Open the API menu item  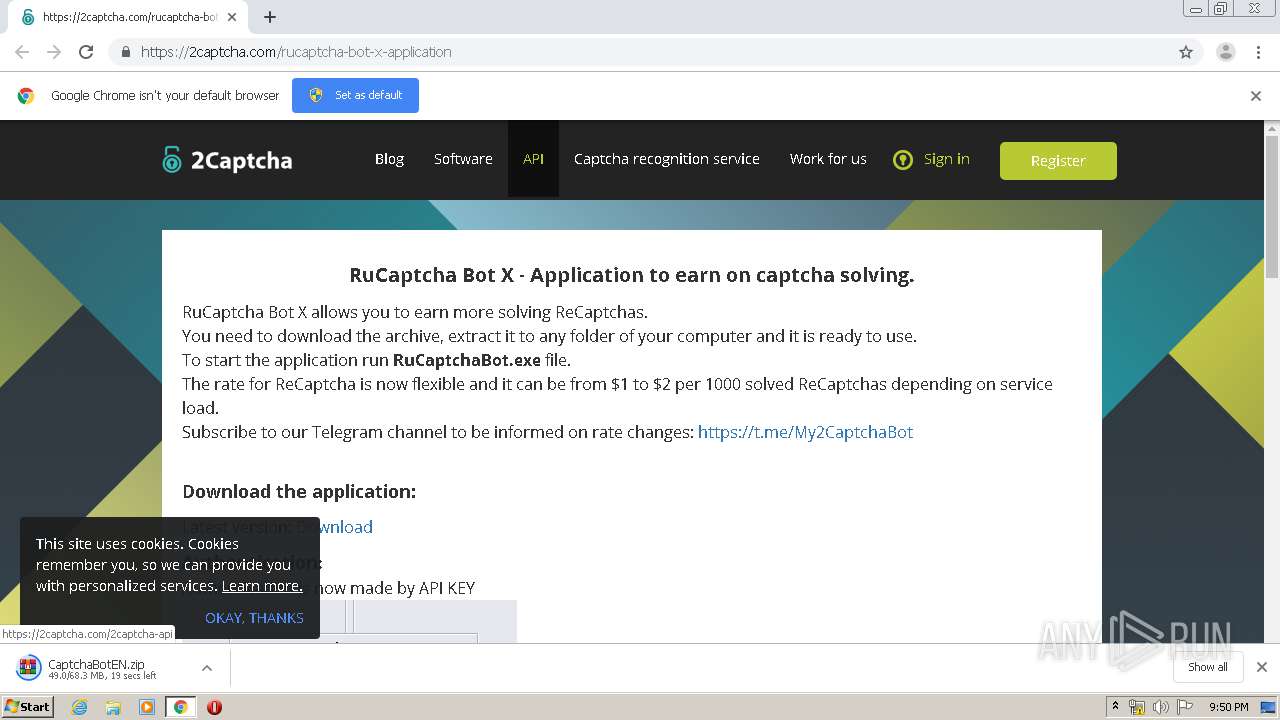[533, 159]
